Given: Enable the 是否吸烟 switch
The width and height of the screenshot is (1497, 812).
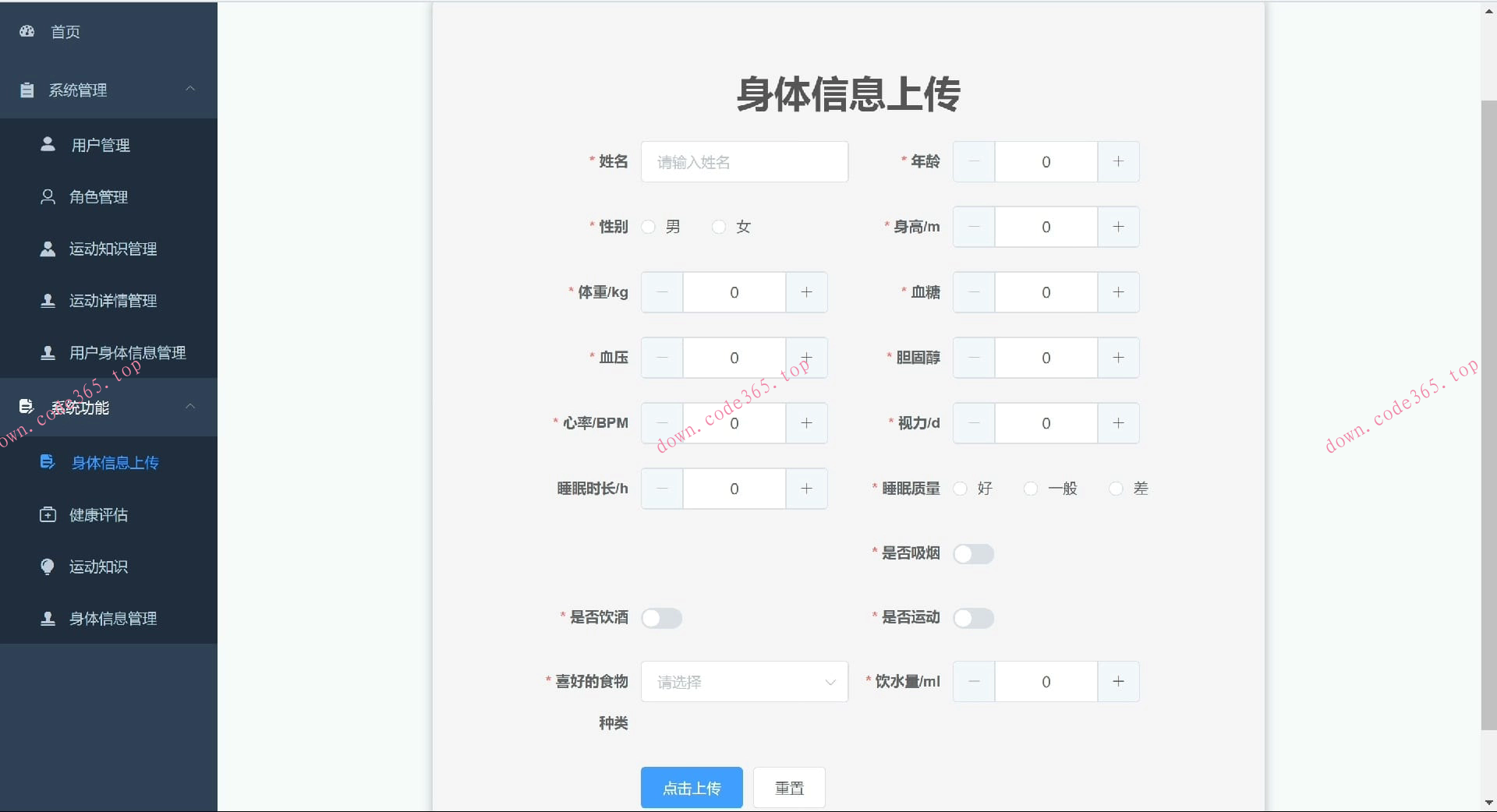Looking at the screenshot, I should tap(973, 553).
